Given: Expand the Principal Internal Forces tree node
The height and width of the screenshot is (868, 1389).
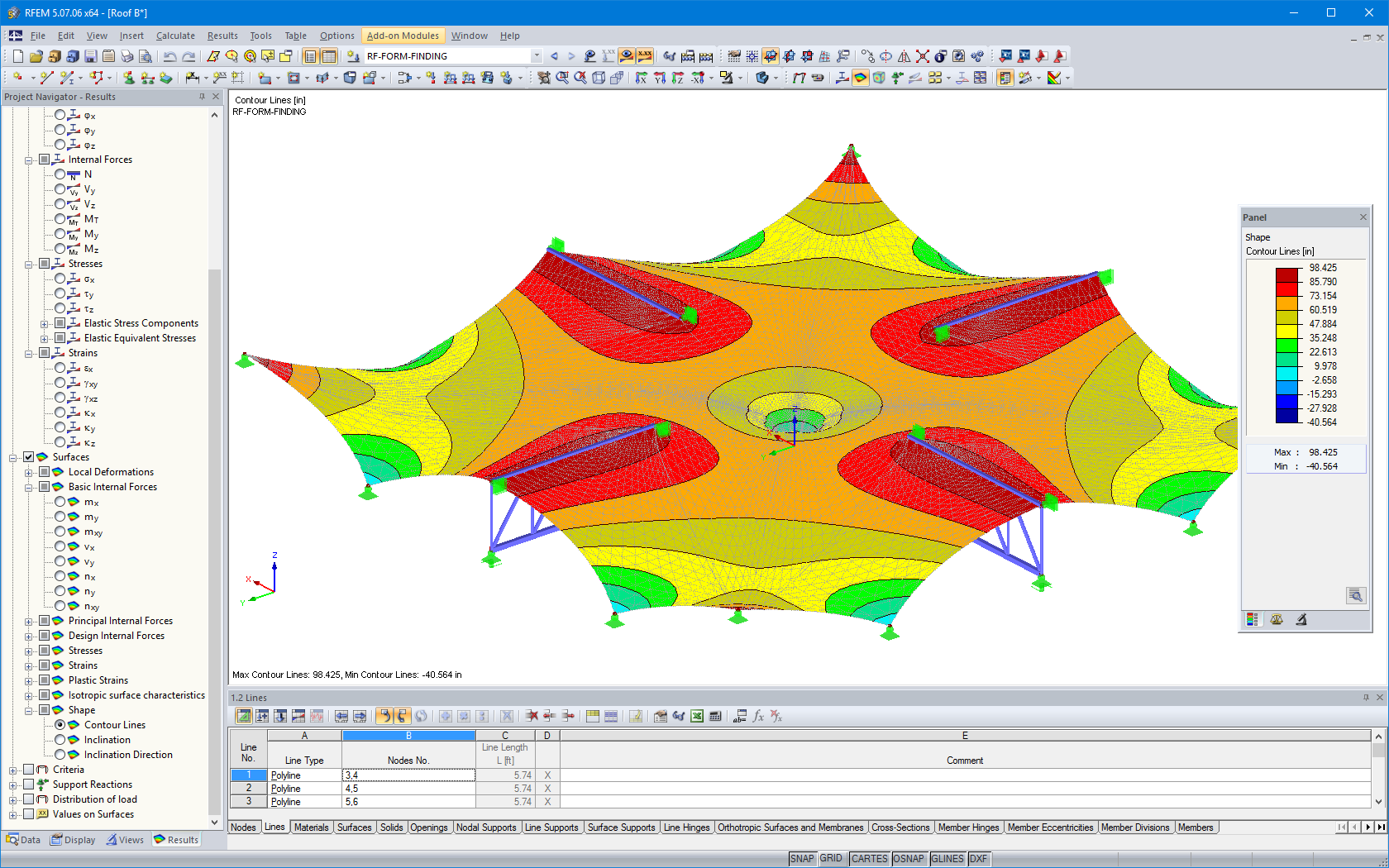Looking at the screenshot, I should (x=29, y=620).
